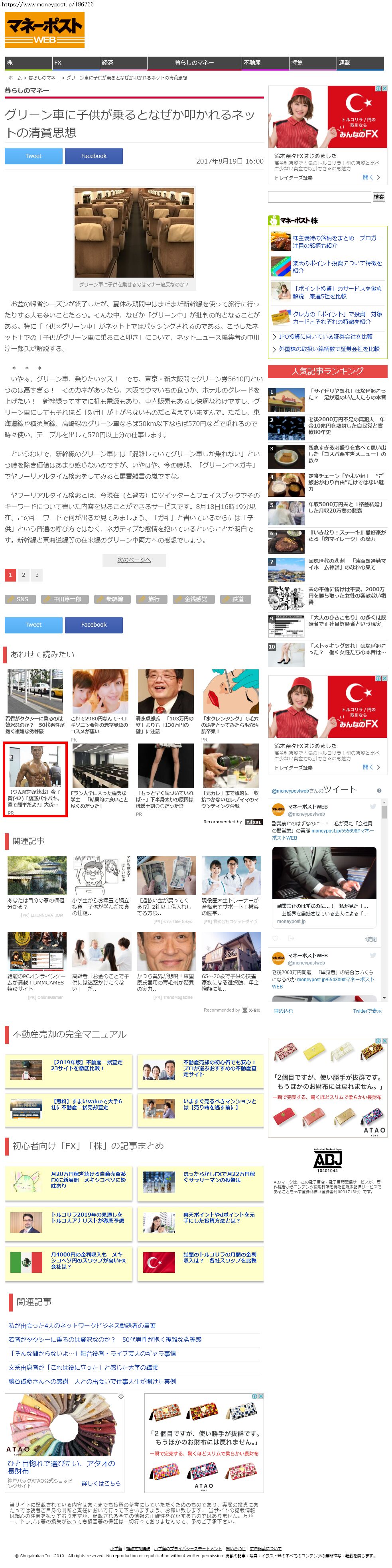
Task: Enlarge the green car seats article photo
Action: click(x=134, y=233)
